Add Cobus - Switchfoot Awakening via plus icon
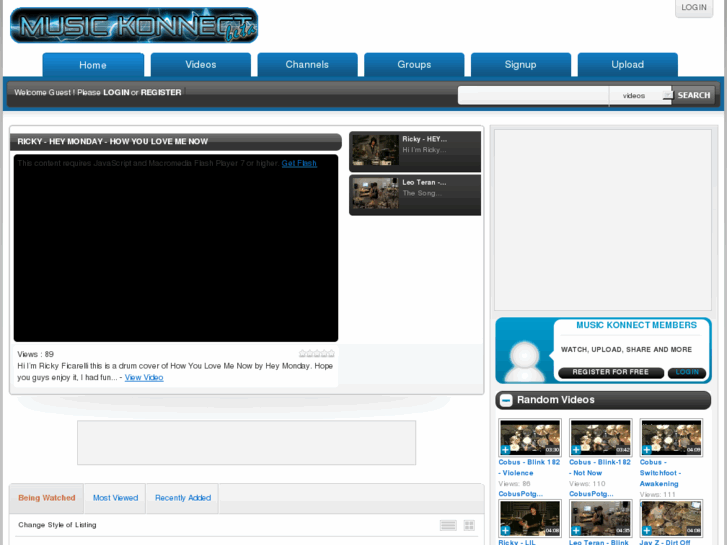Screen dimensions: 727x545 pos(647,449)
